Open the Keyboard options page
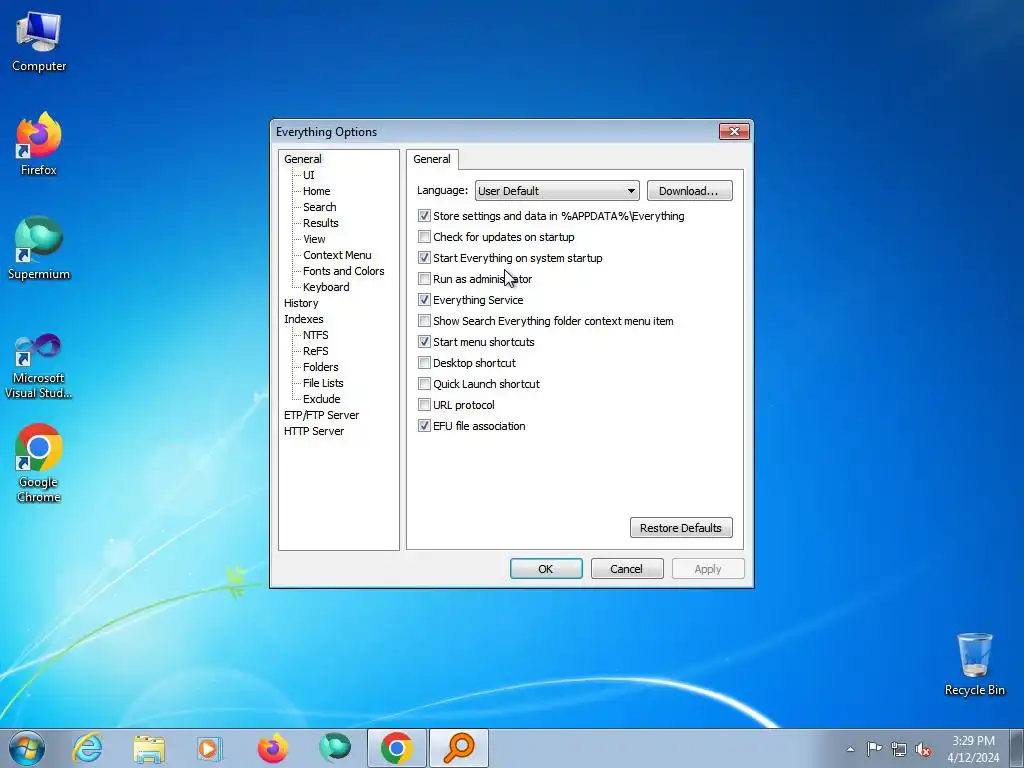The width and height of the screenshot is (1024, 768). (326, 287)
